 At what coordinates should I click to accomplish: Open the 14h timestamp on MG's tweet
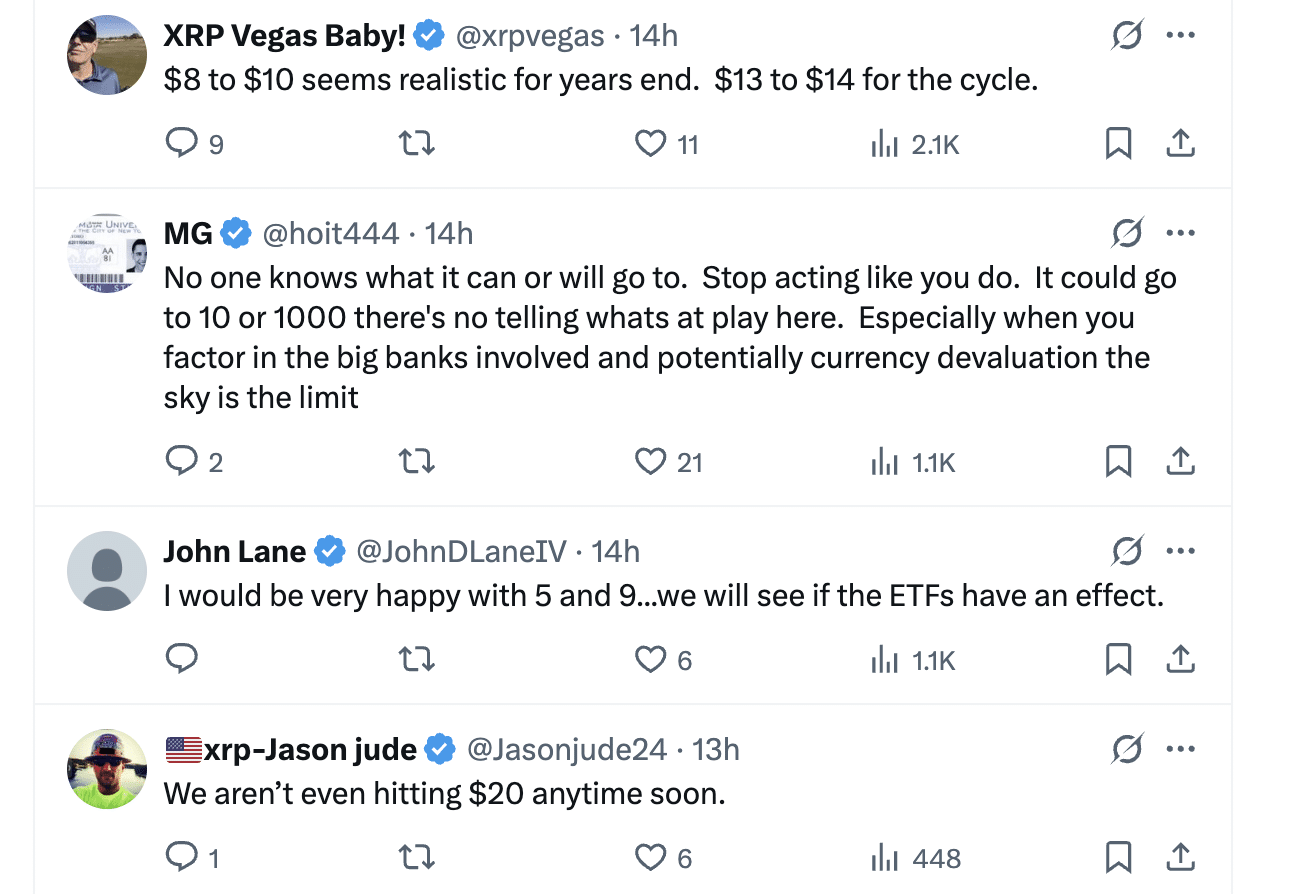click(x=449, y=234)
